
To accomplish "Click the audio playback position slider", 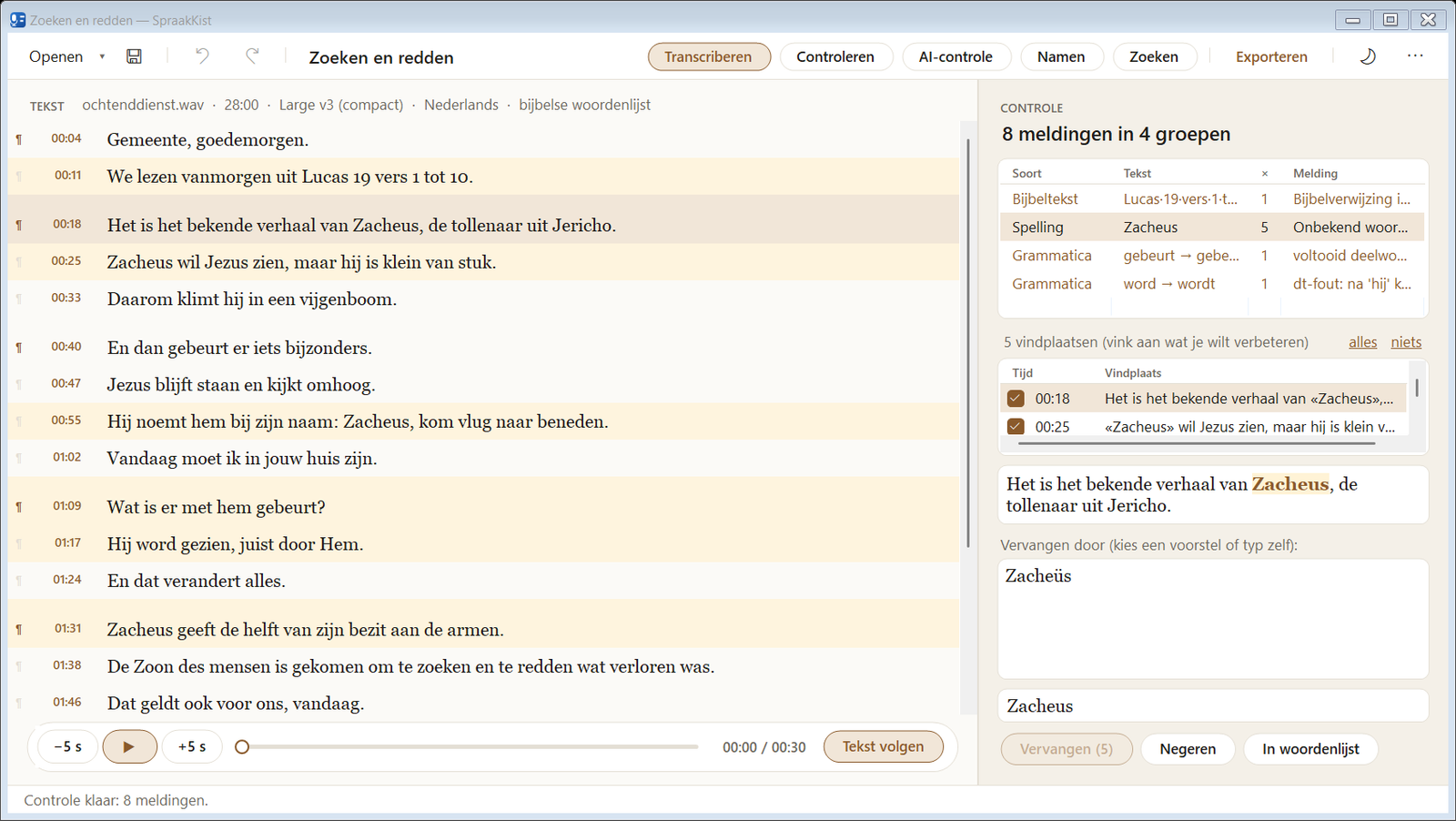I will click(469, 746).
